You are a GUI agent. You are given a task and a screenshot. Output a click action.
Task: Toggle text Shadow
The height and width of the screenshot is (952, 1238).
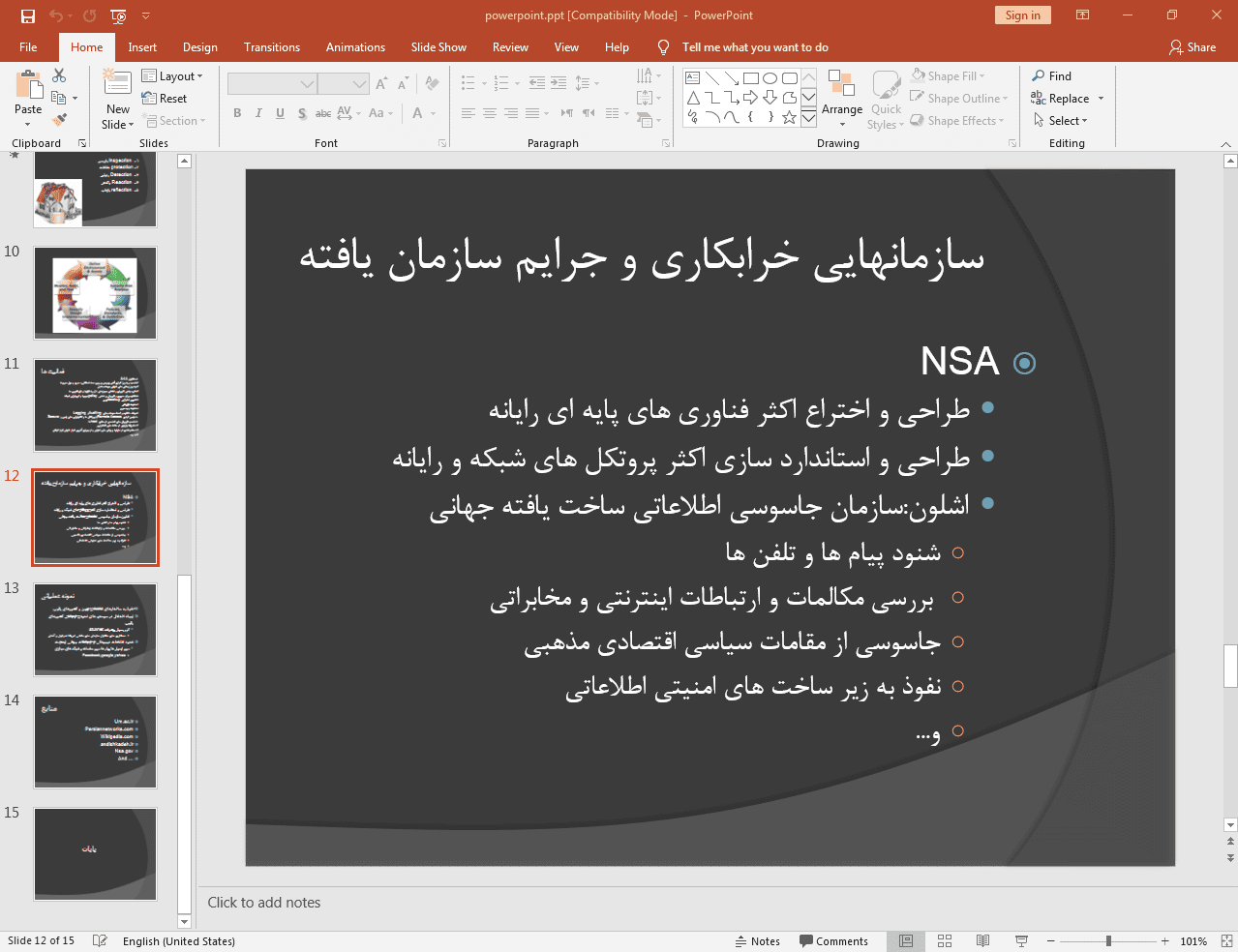tap(302, 113)
